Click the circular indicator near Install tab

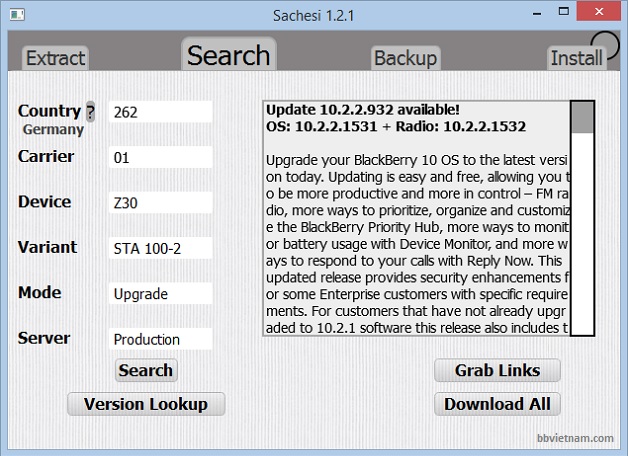click(605, 44)
